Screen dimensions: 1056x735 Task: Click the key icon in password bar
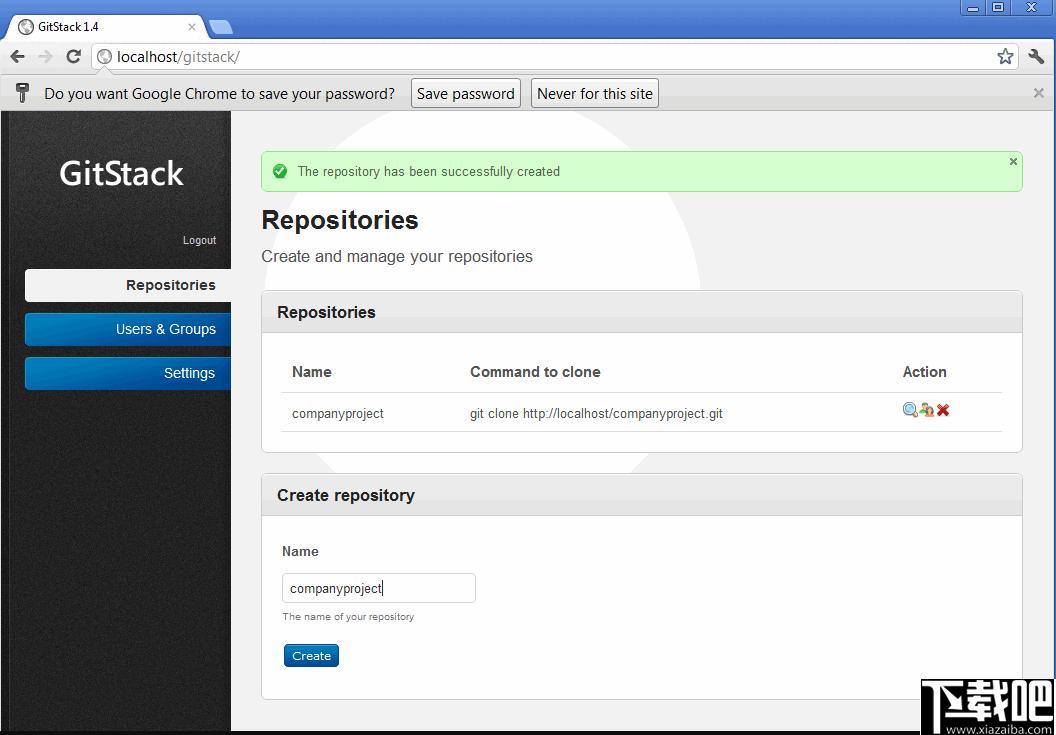point(23,94)
